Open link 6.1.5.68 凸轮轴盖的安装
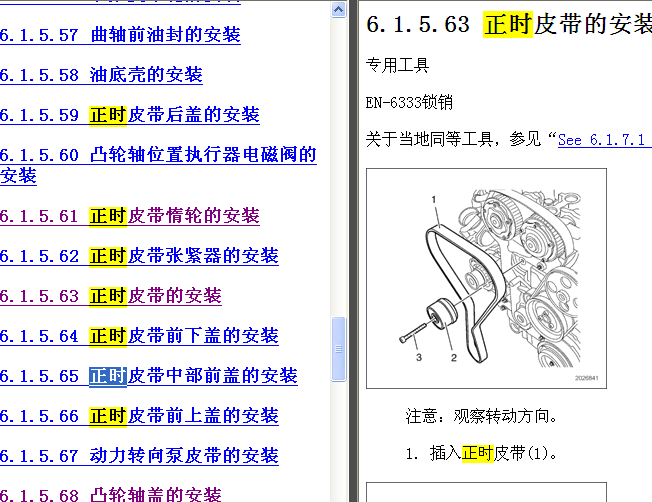Viewport: 652px width, 502px height. coord(111,495)
